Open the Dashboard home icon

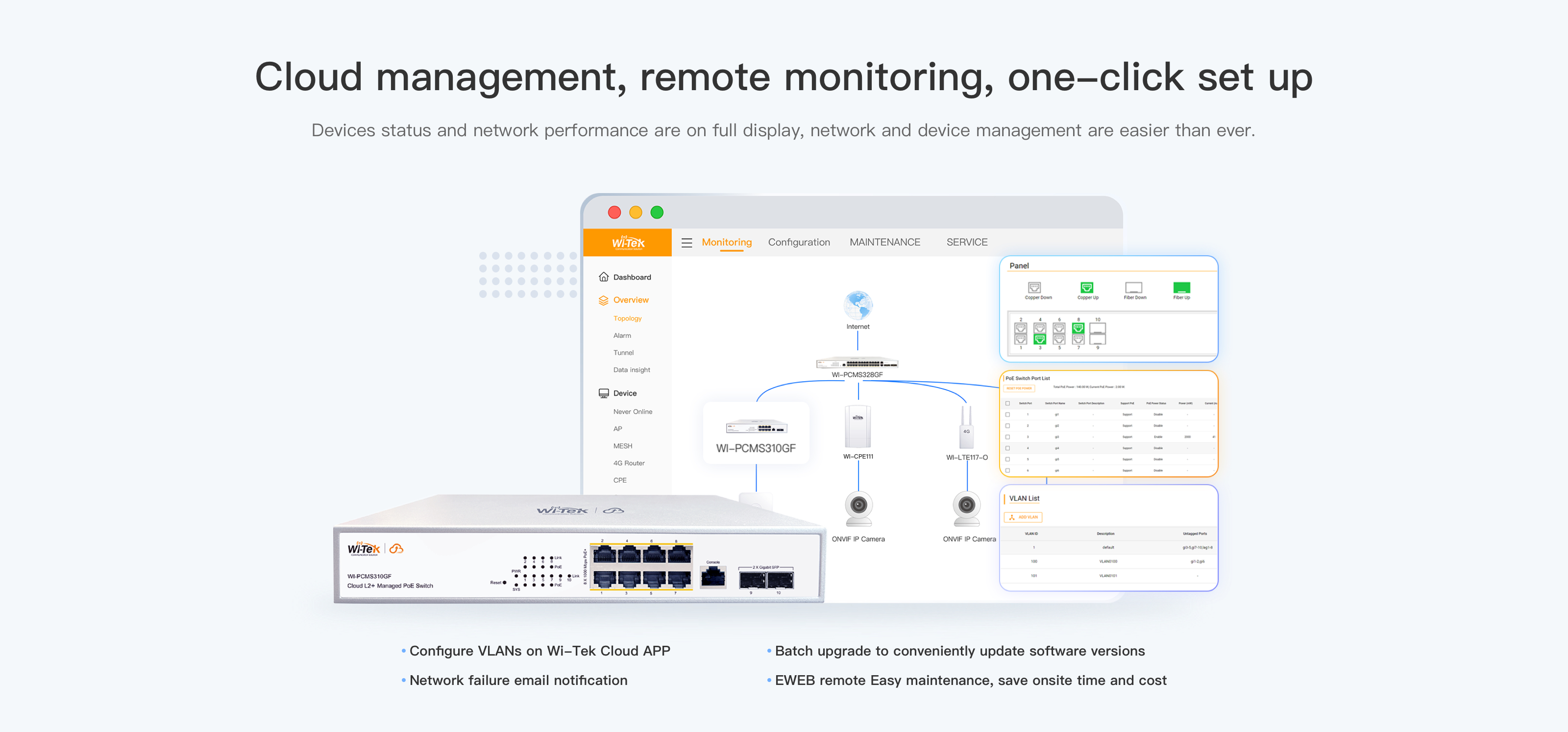click(x=603, y=277)
